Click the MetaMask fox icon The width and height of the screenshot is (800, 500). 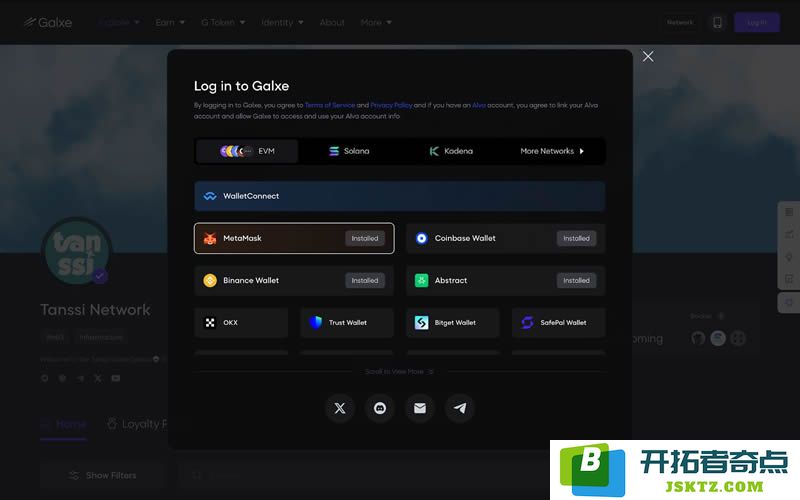tap(210, 238)
